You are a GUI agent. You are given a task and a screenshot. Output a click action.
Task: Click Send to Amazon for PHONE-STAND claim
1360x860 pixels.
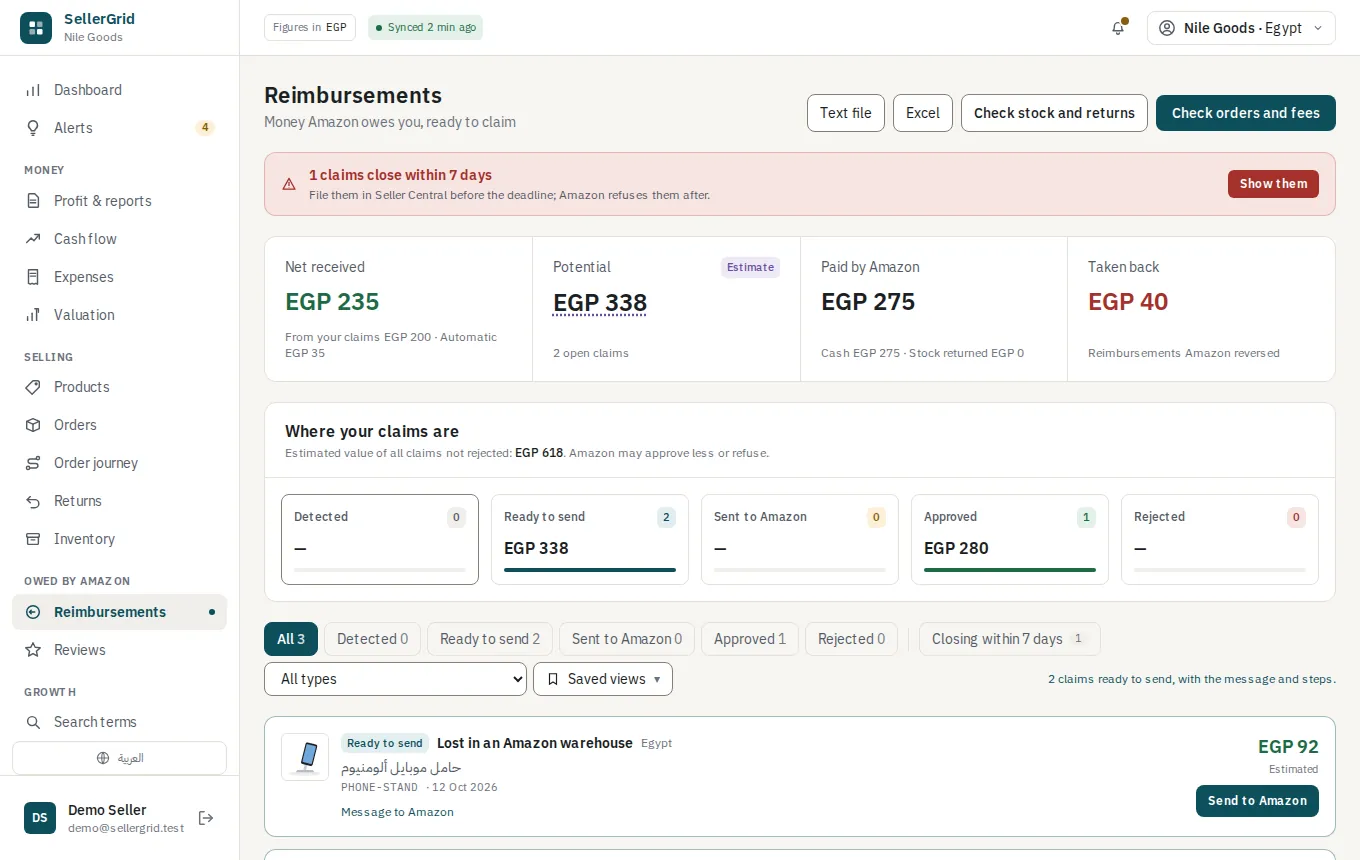[x=1257, y=801]
